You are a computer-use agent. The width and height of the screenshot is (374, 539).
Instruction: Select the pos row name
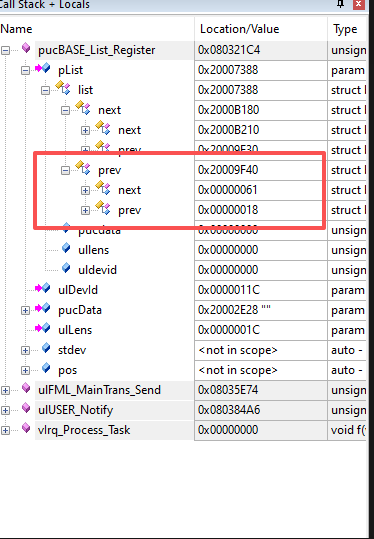pyautogui.click(x=67, y=370)
